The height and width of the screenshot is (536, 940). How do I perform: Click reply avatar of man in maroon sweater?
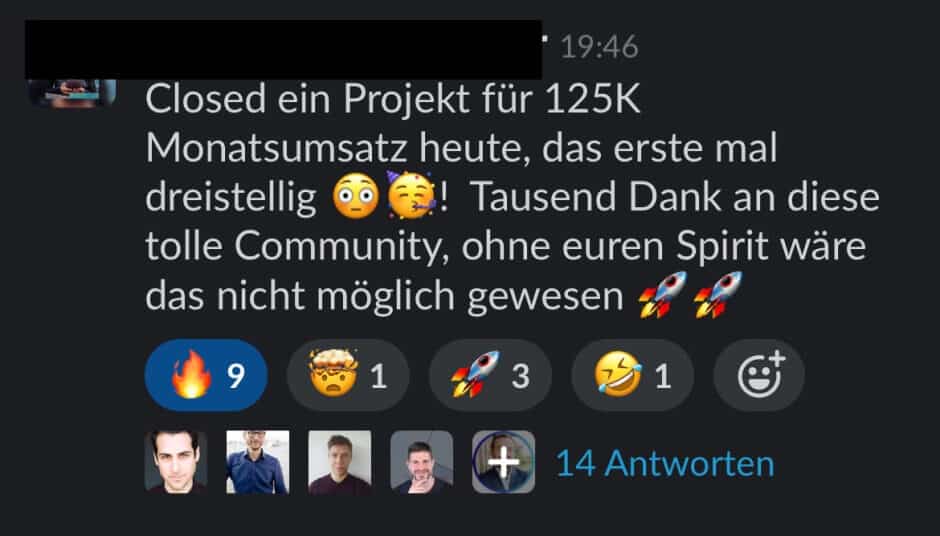click(x=340, y=462)
